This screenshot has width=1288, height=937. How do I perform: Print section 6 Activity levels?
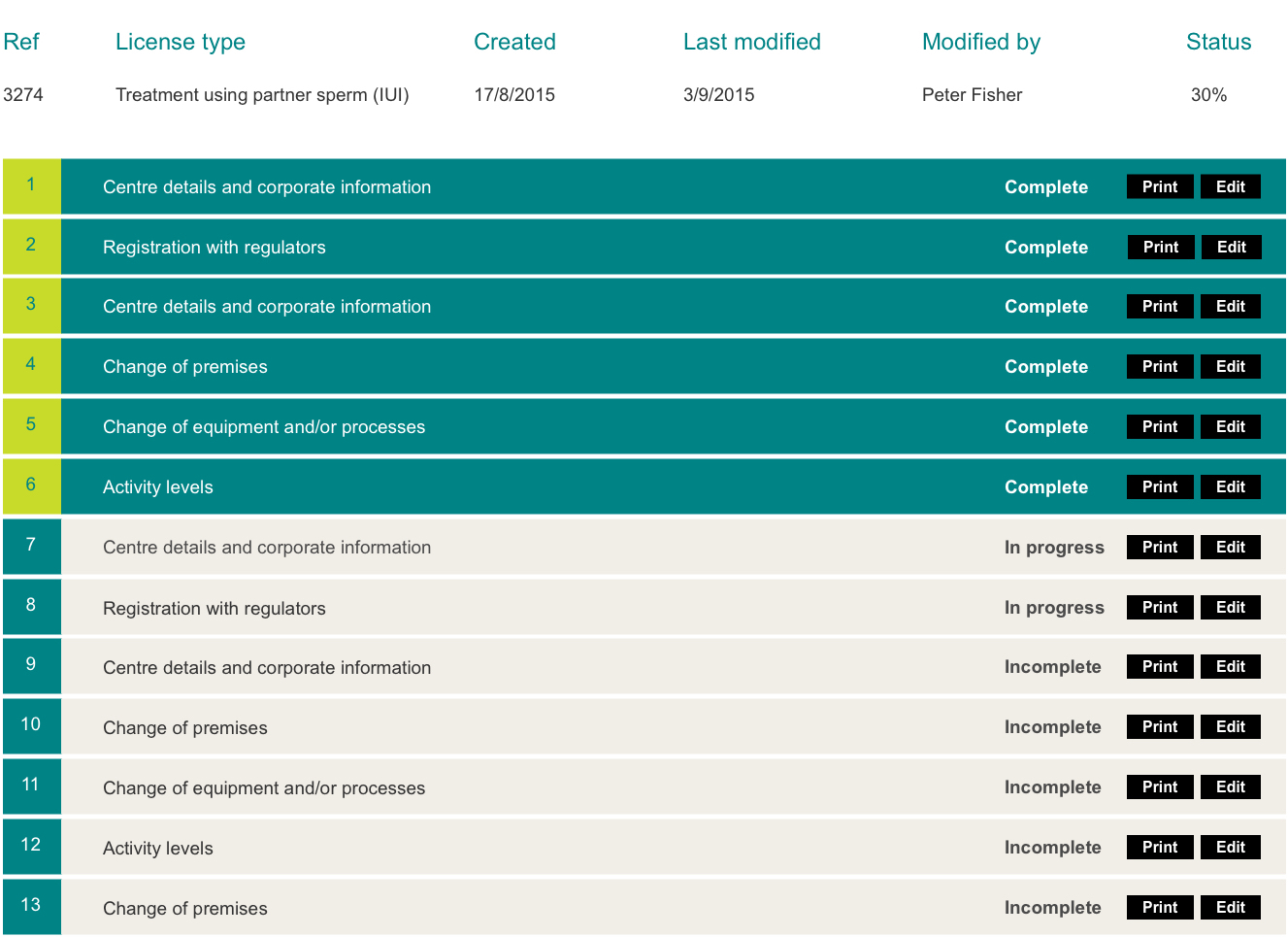point(1159,486)
